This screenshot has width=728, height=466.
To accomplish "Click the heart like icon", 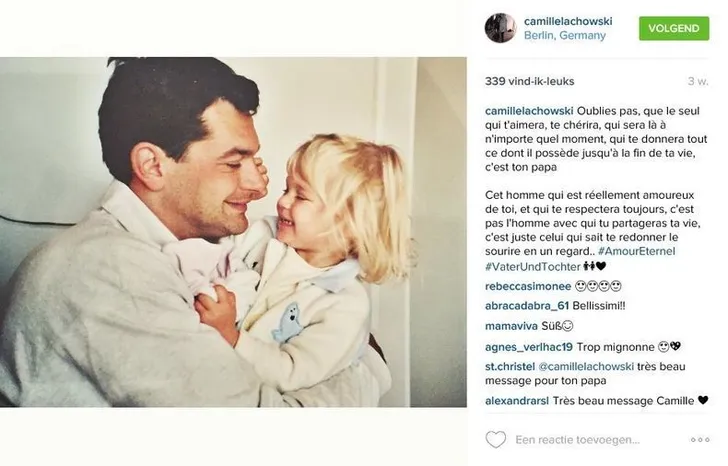I will [x=495, y=440].
